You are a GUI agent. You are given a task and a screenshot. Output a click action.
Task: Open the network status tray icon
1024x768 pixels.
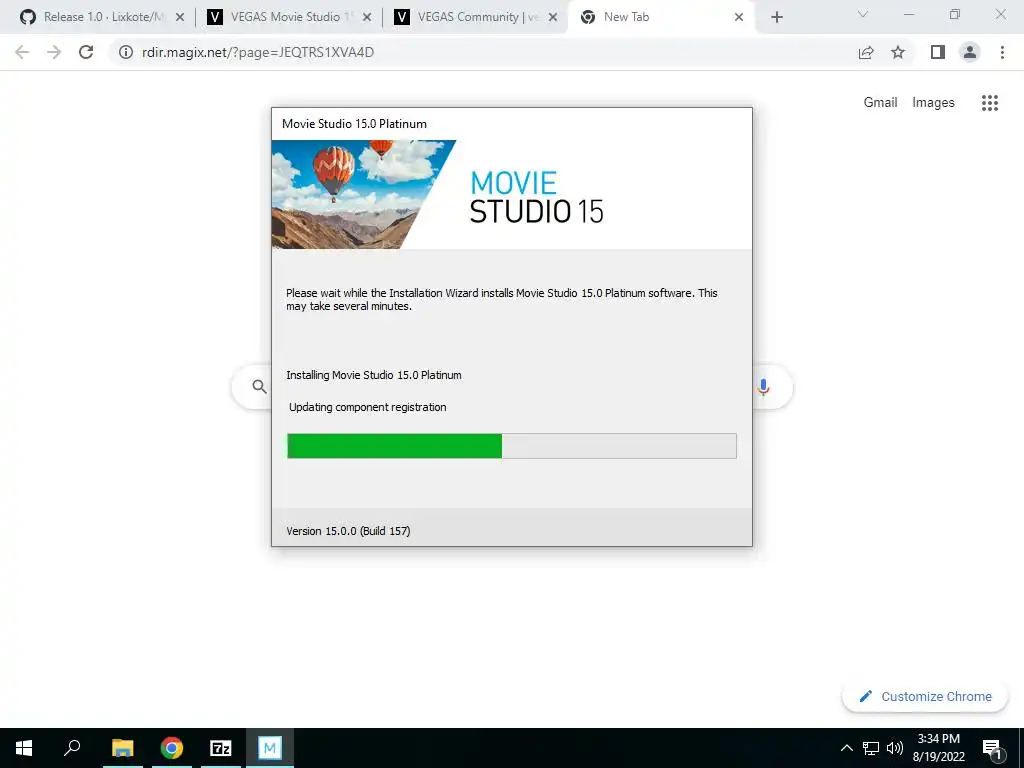coord(871,748)
